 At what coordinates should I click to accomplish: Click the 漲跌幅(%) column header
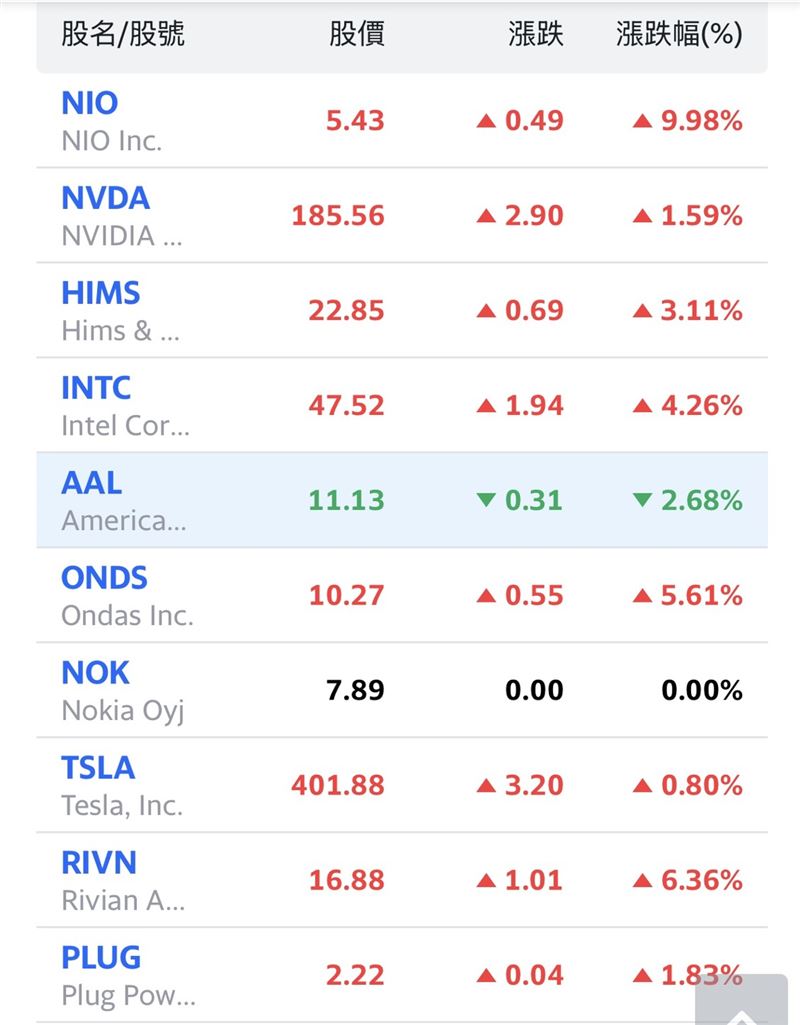(679, 35)
